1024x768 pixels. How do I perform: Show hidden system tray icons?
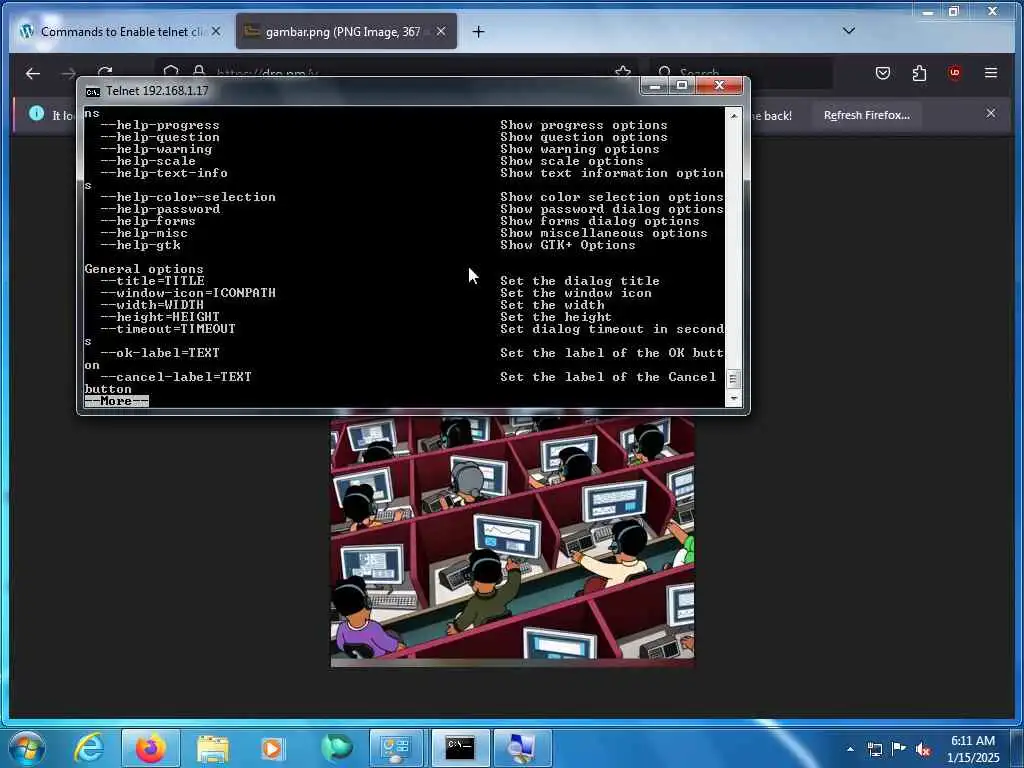(x=850, y=750)
